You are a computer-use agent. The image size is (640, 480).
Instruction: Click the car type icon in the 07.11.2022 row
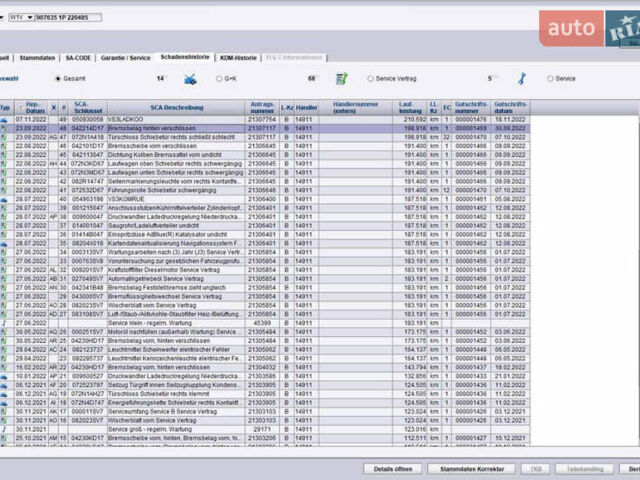(x=5, y=119)
